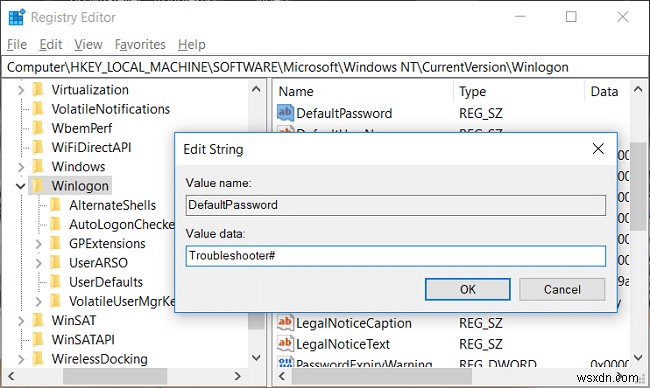
Task: Open the Favorites menu
Action: (x=140, y=44)
